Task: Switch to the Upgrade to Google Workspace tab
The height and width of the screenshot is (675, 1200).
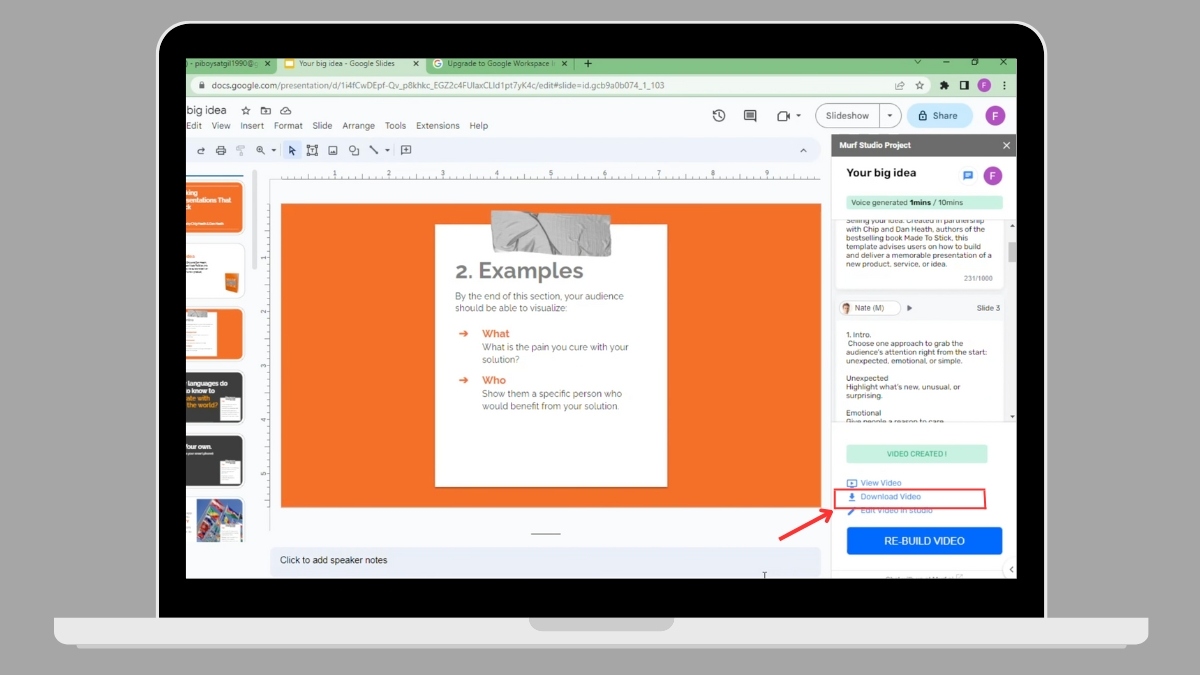Action: coord(500,64)
